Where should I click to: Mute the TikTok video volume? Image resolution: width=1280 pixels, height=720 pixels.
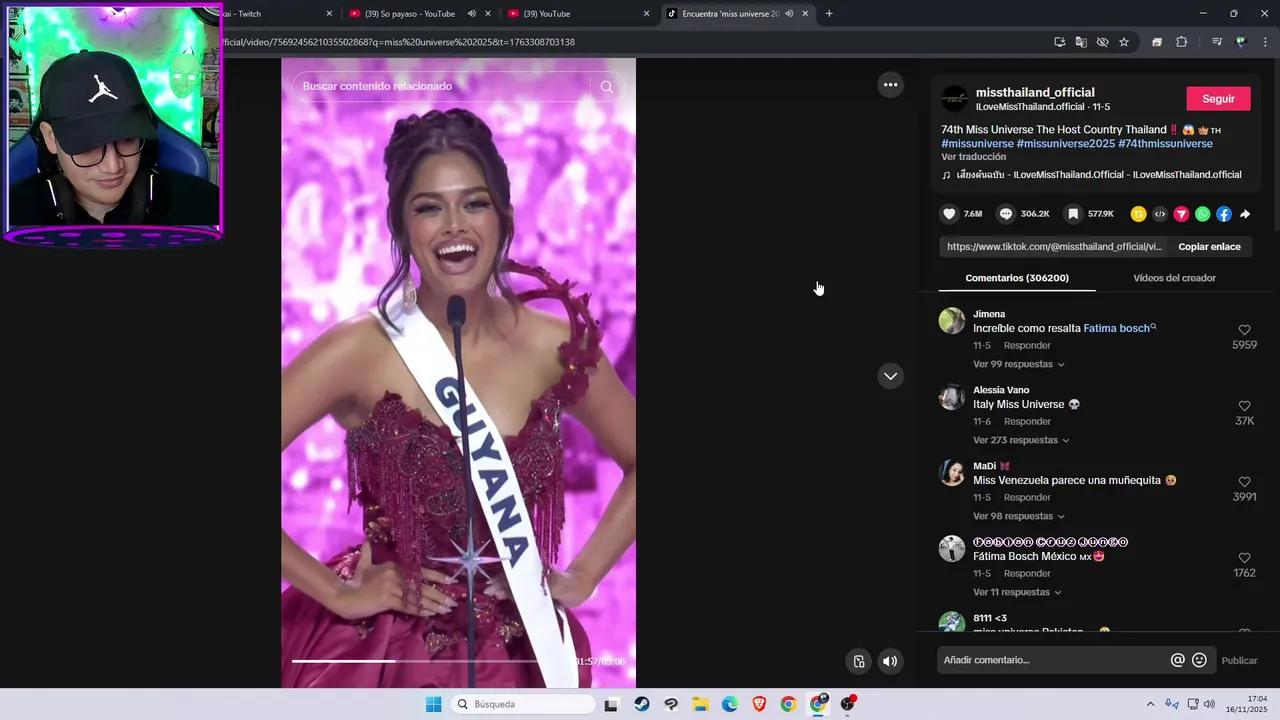coord(889,661)
